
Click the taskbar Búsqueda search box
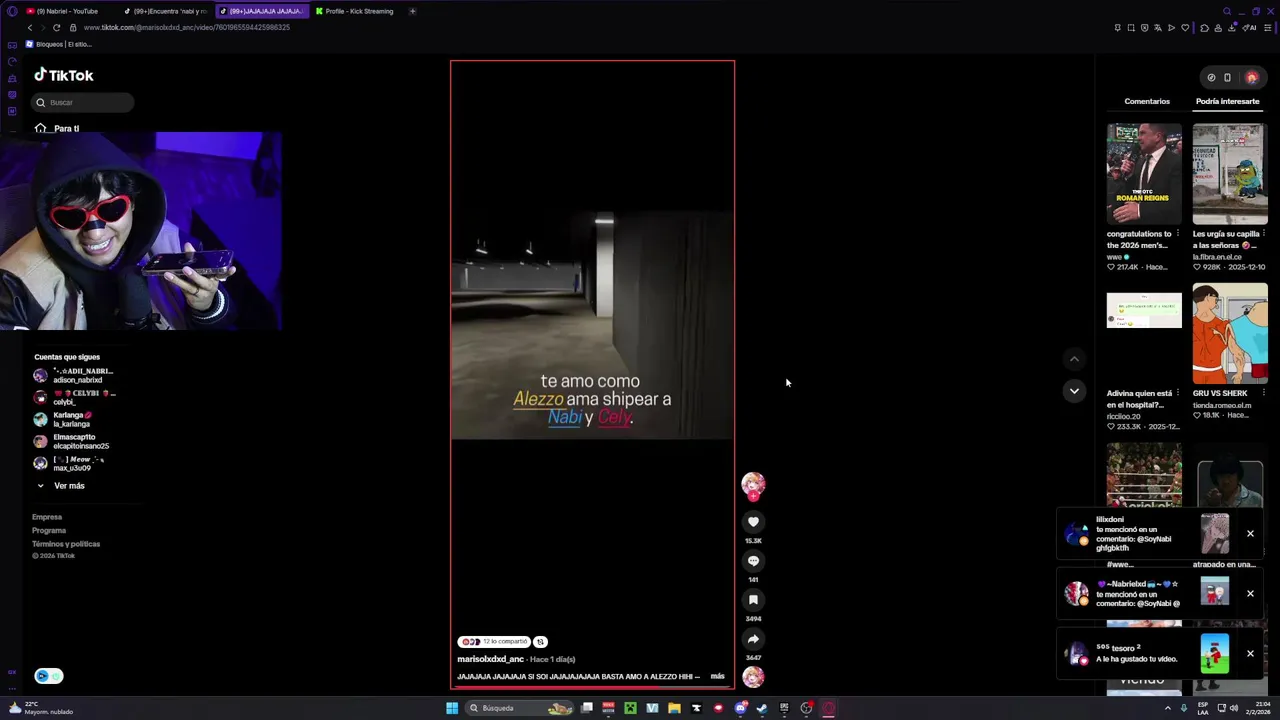point(521,708)
